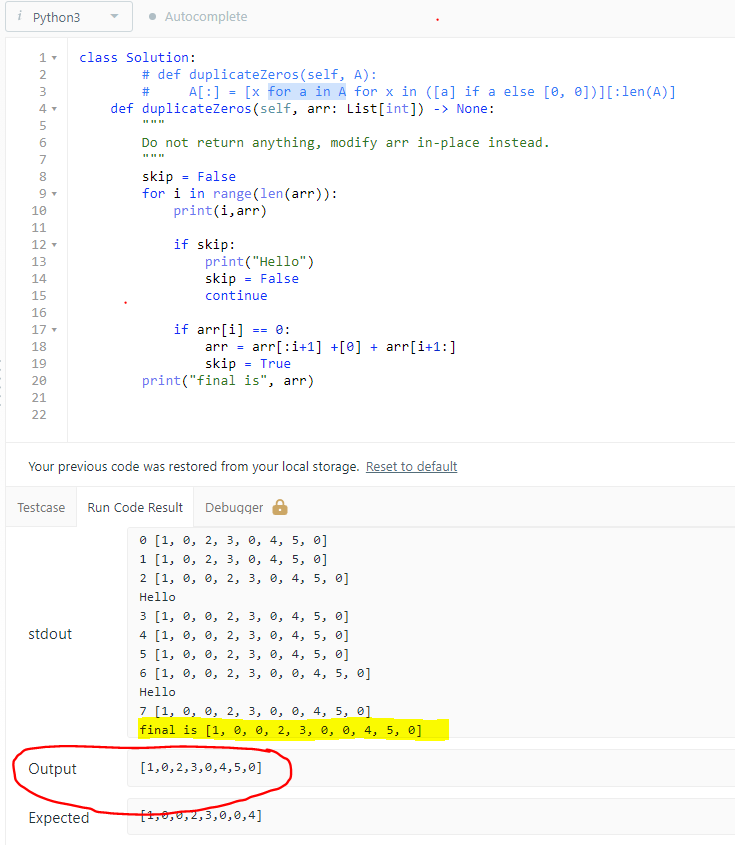Image resolution: width=735 pixels, height=845 pixels.
Task: Click the 'skip = True' line in editor
Action: click(247, 364)
